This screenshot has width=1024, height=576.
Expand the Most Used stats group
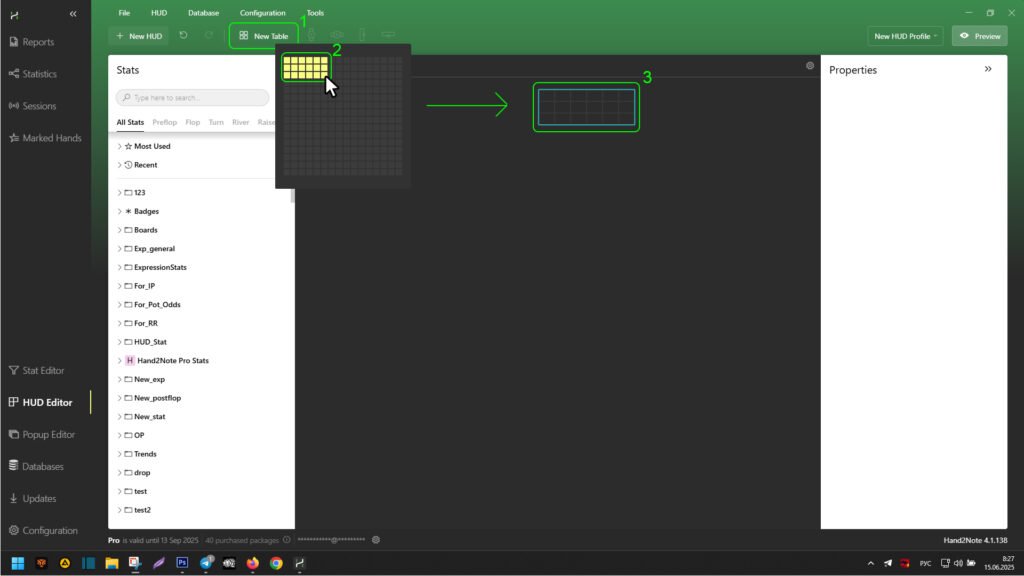[120, 146]
